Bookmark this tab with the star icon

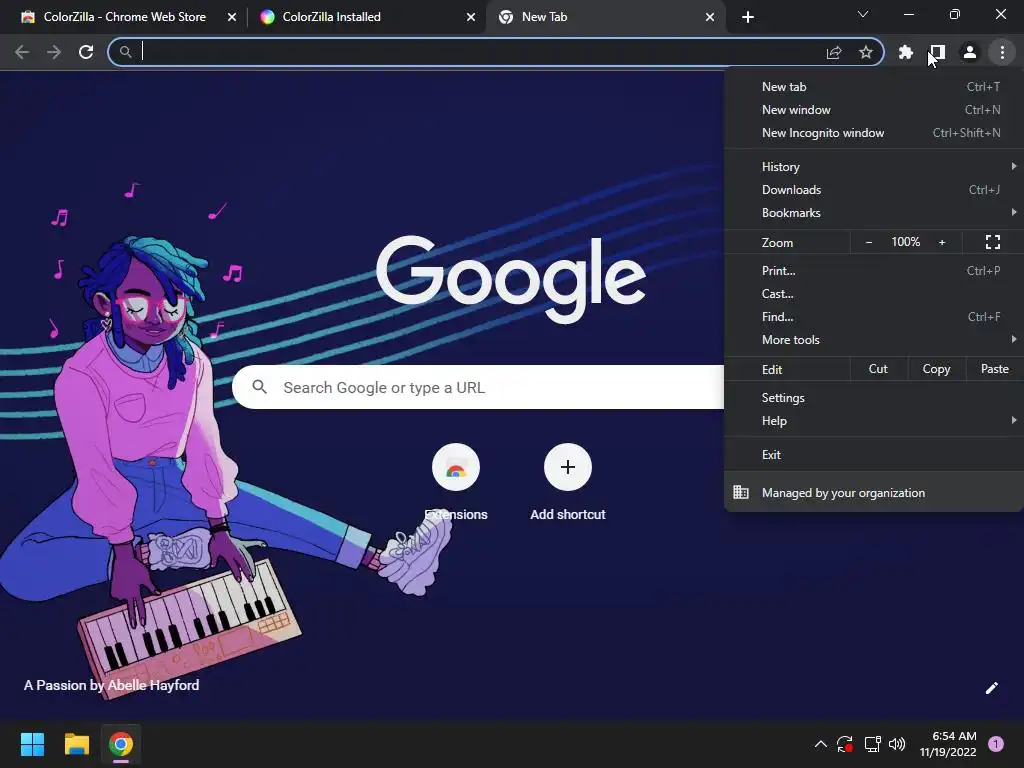[866, 52]
